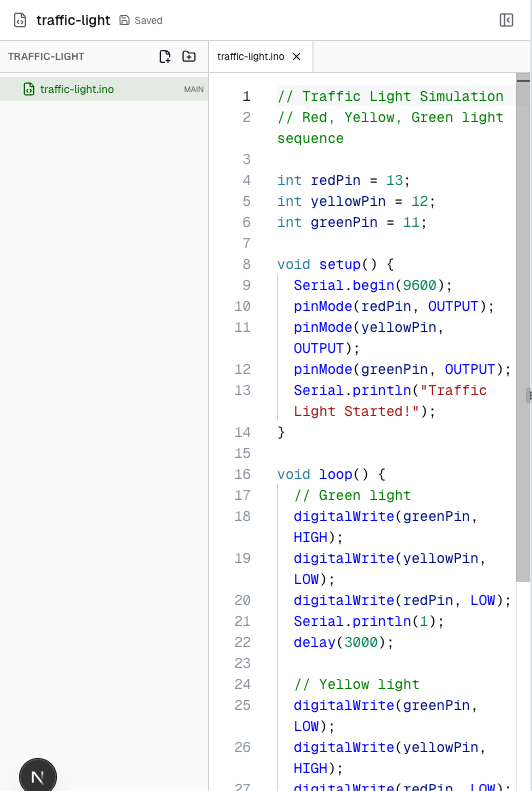Close the traffic-light.ino tab

point(297,56)
